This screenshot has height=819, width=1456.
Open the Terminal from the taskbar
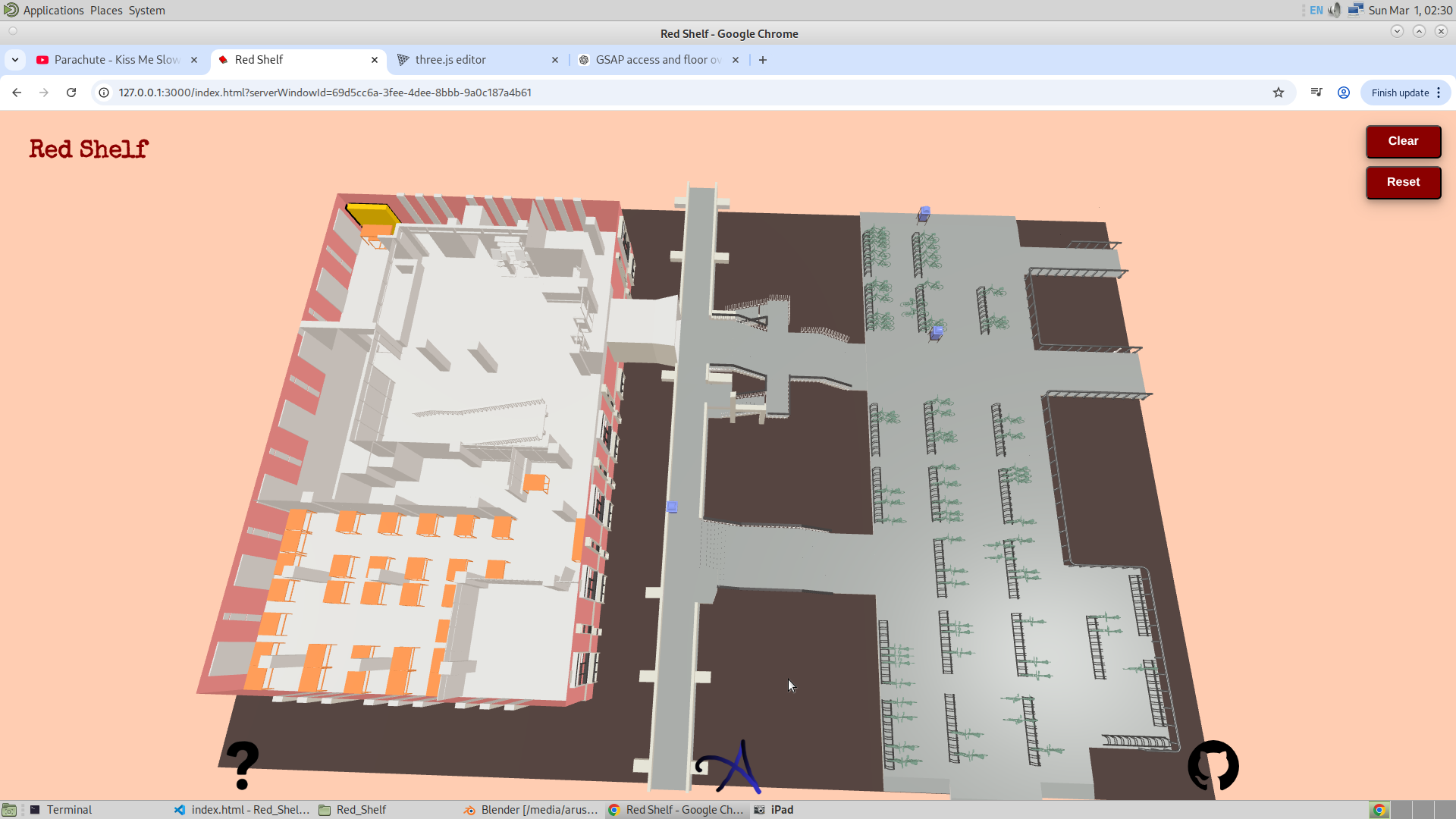point(68,809)
